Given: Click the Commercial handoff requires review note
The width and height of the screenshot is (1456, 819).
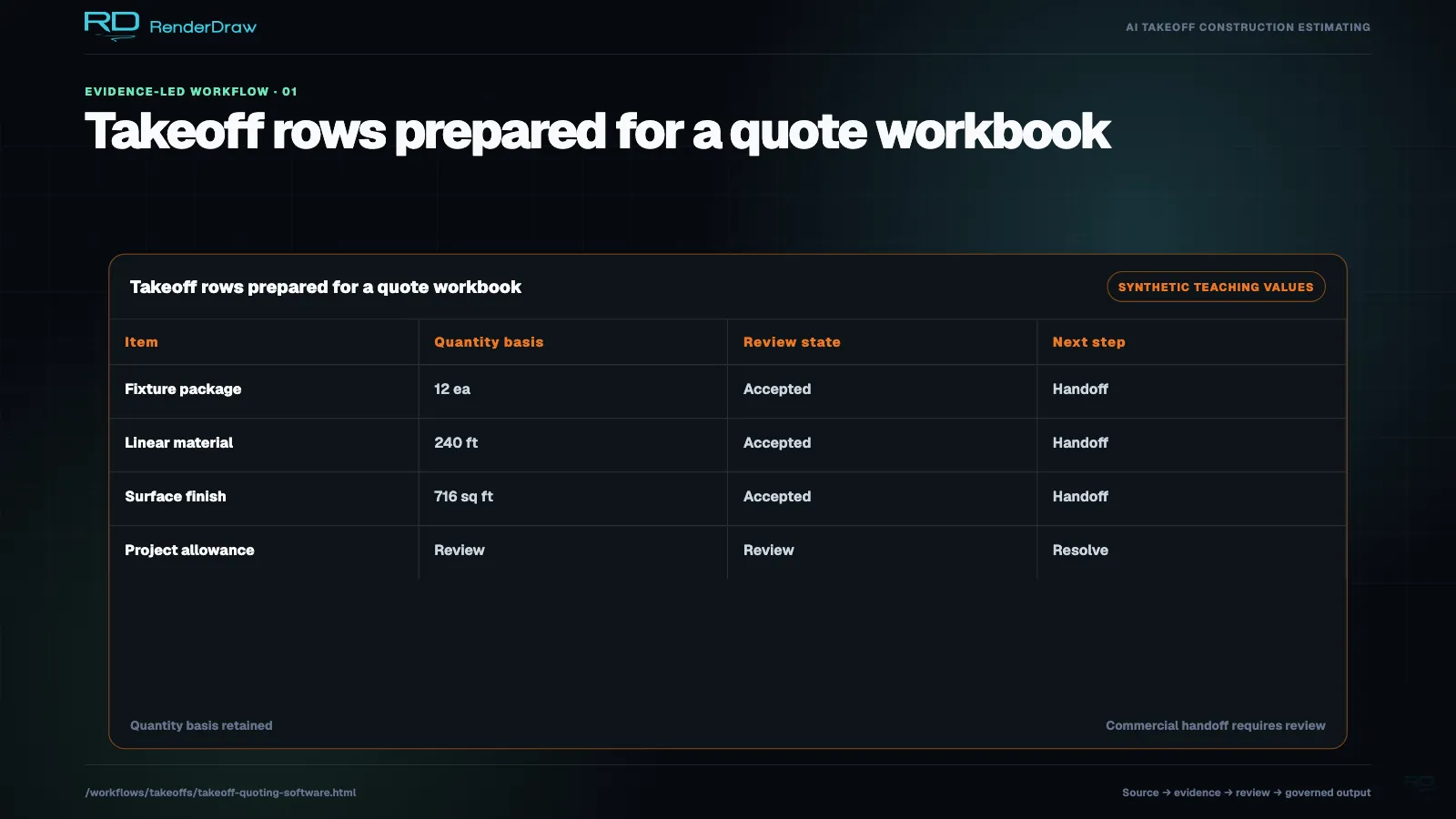Looking at the screenshot, I should 1216,726.
